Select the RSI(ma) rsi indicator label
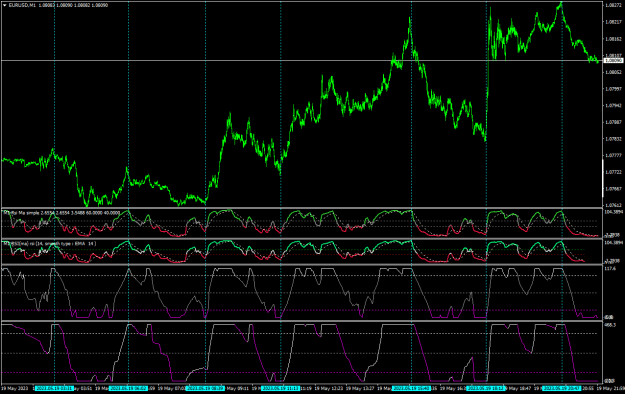This screenshot has height=394, width=625. click(50, 243)
